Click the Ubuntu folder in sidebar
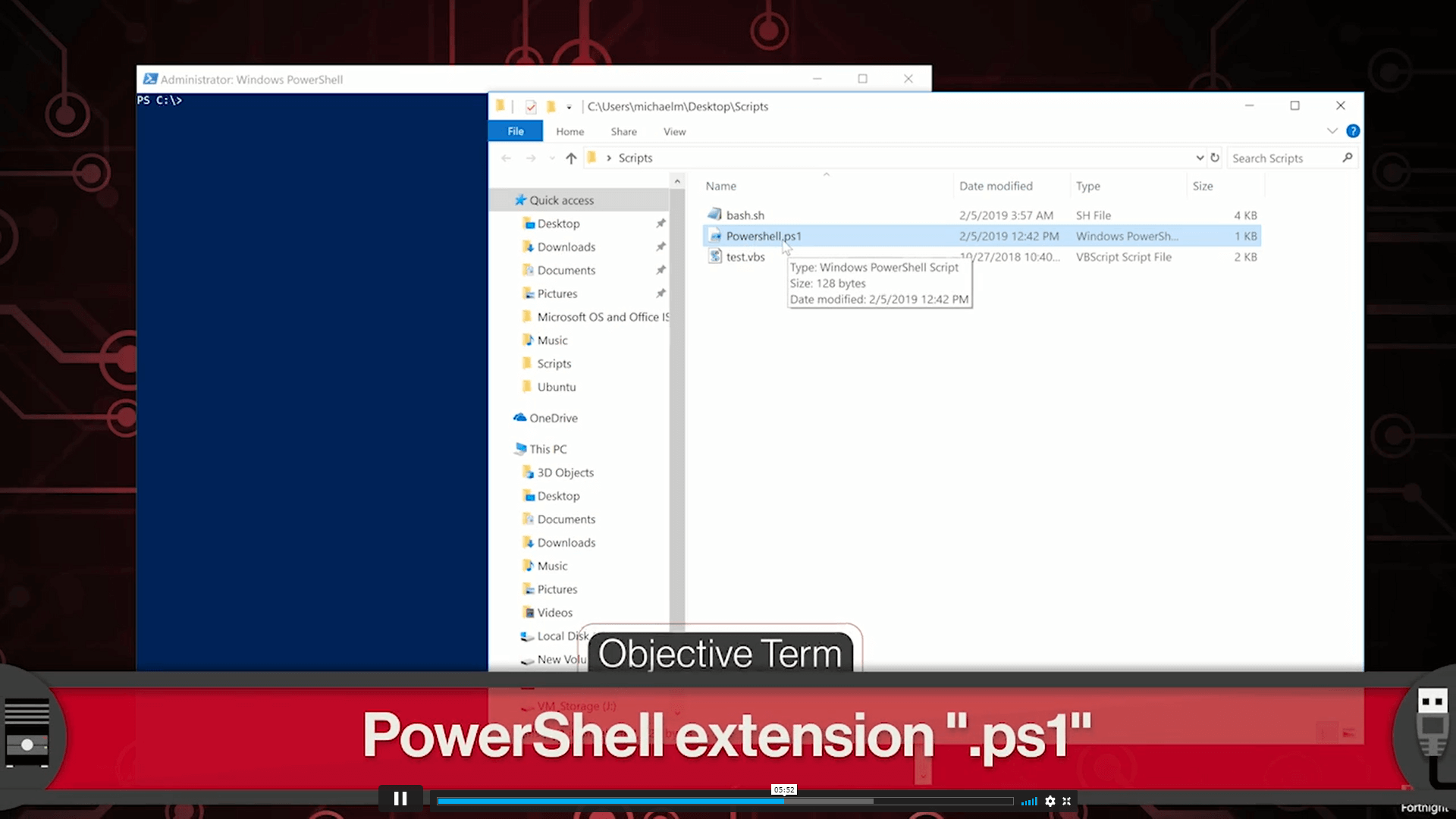 556,386
